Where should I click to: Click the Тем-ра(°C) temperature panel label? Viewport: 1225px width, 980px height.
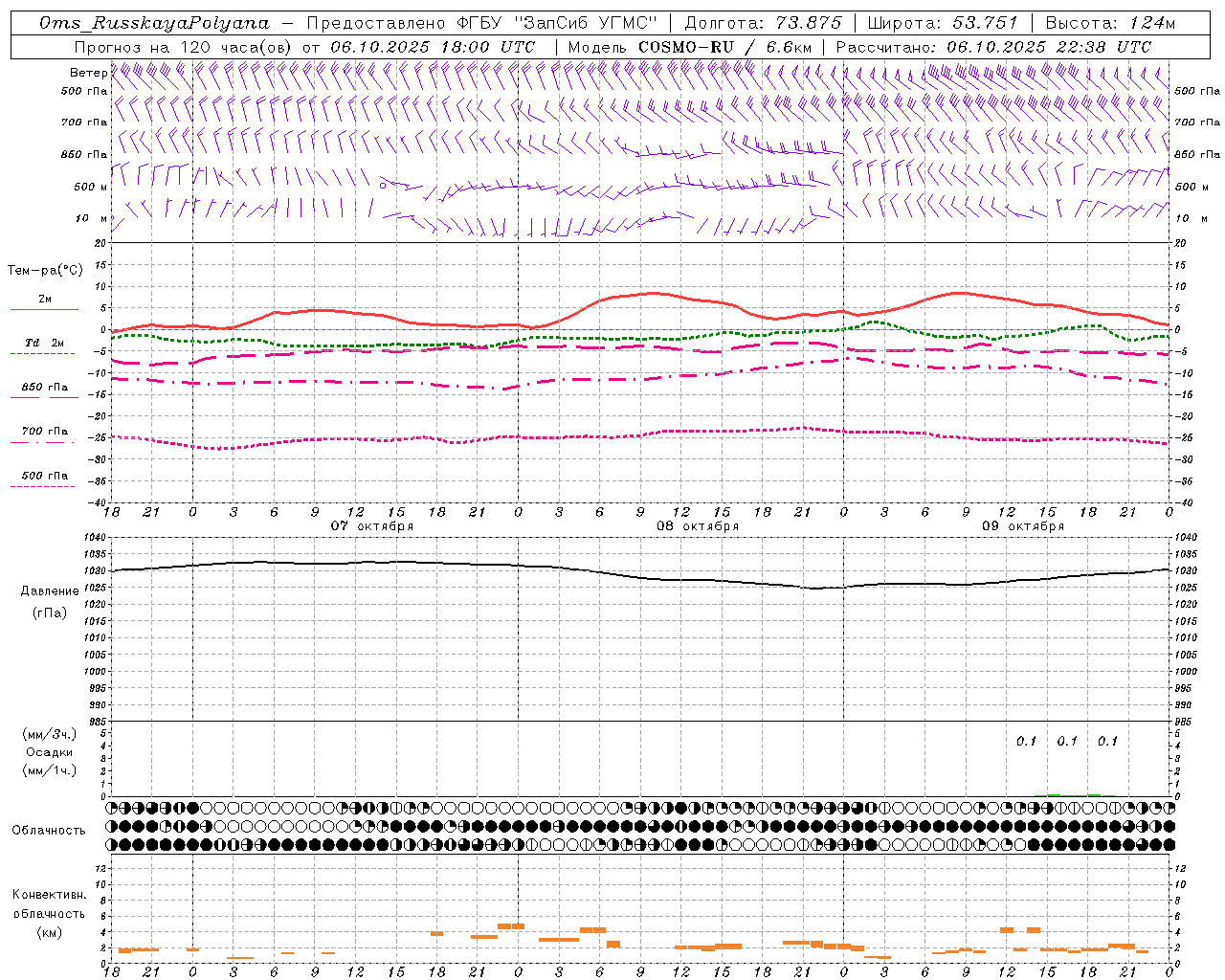click(x=45, y=270)
